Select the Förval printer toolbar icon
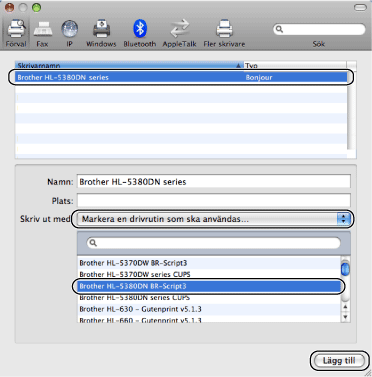The image size is (372, 377). (16, 33)
